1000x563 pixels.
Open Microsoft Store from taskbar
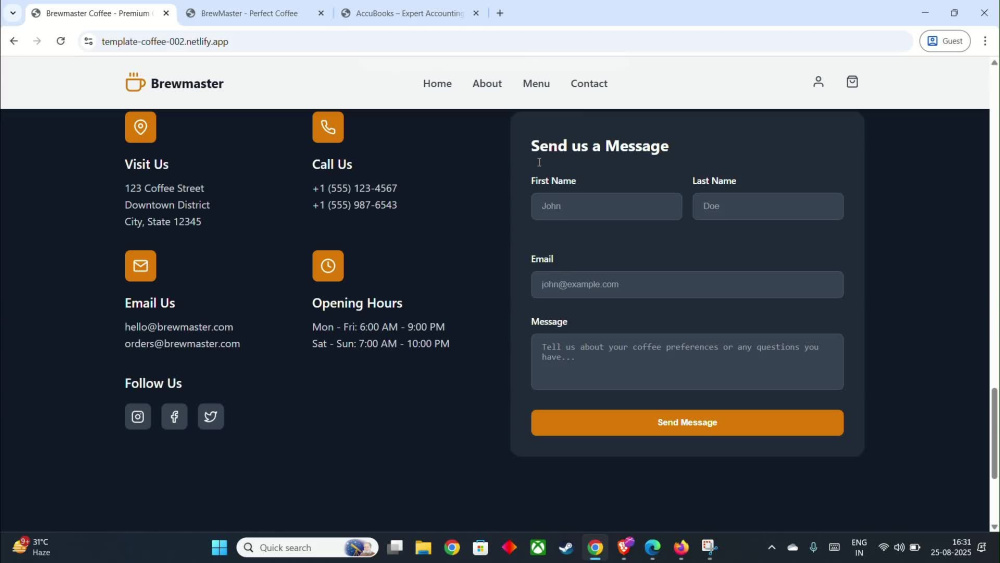tap(480, 547)
